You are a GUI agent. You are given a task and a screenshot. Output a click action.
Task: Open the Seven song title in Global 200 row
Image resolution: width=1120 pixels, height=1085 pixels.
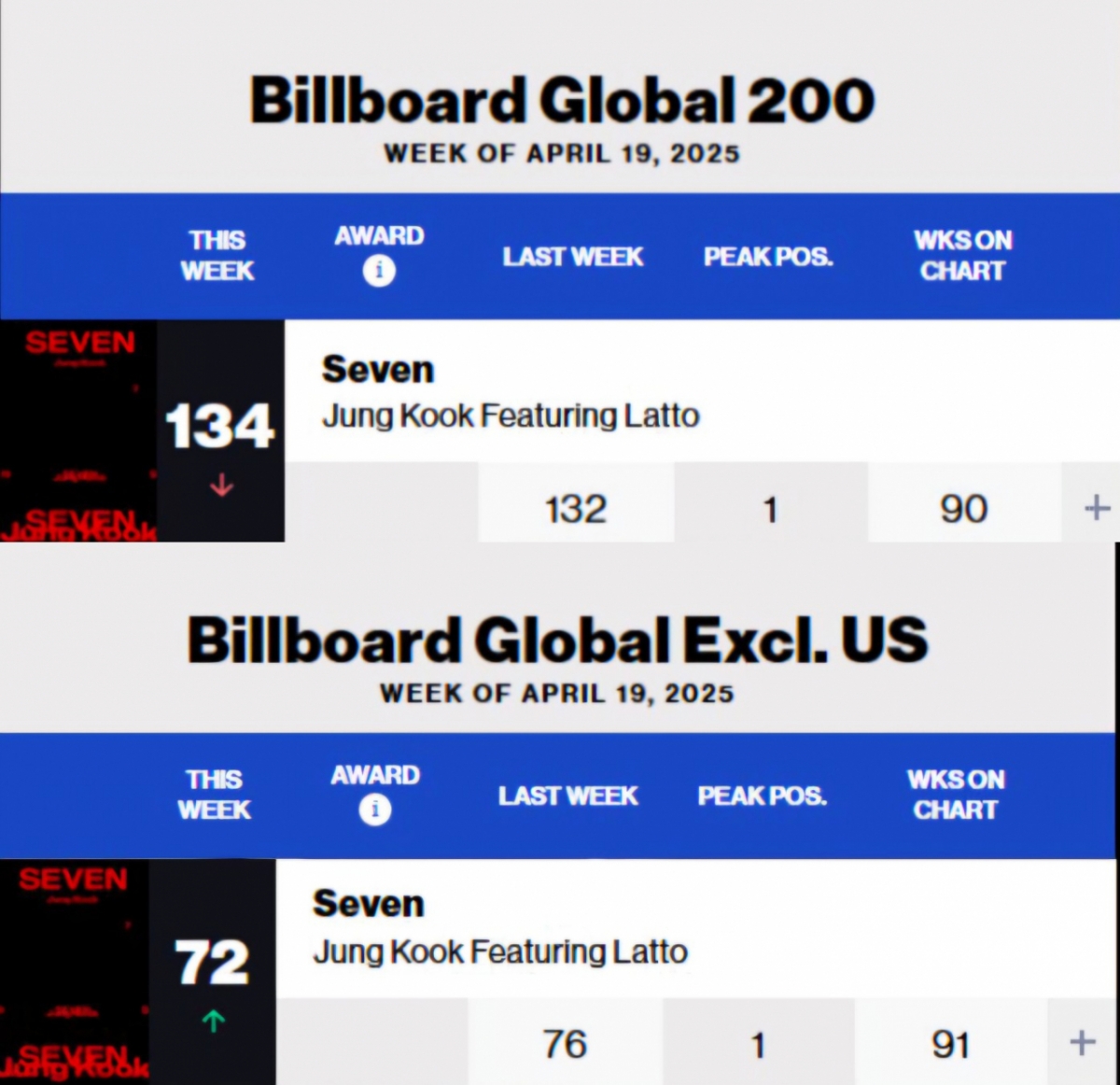click(378, 370)
